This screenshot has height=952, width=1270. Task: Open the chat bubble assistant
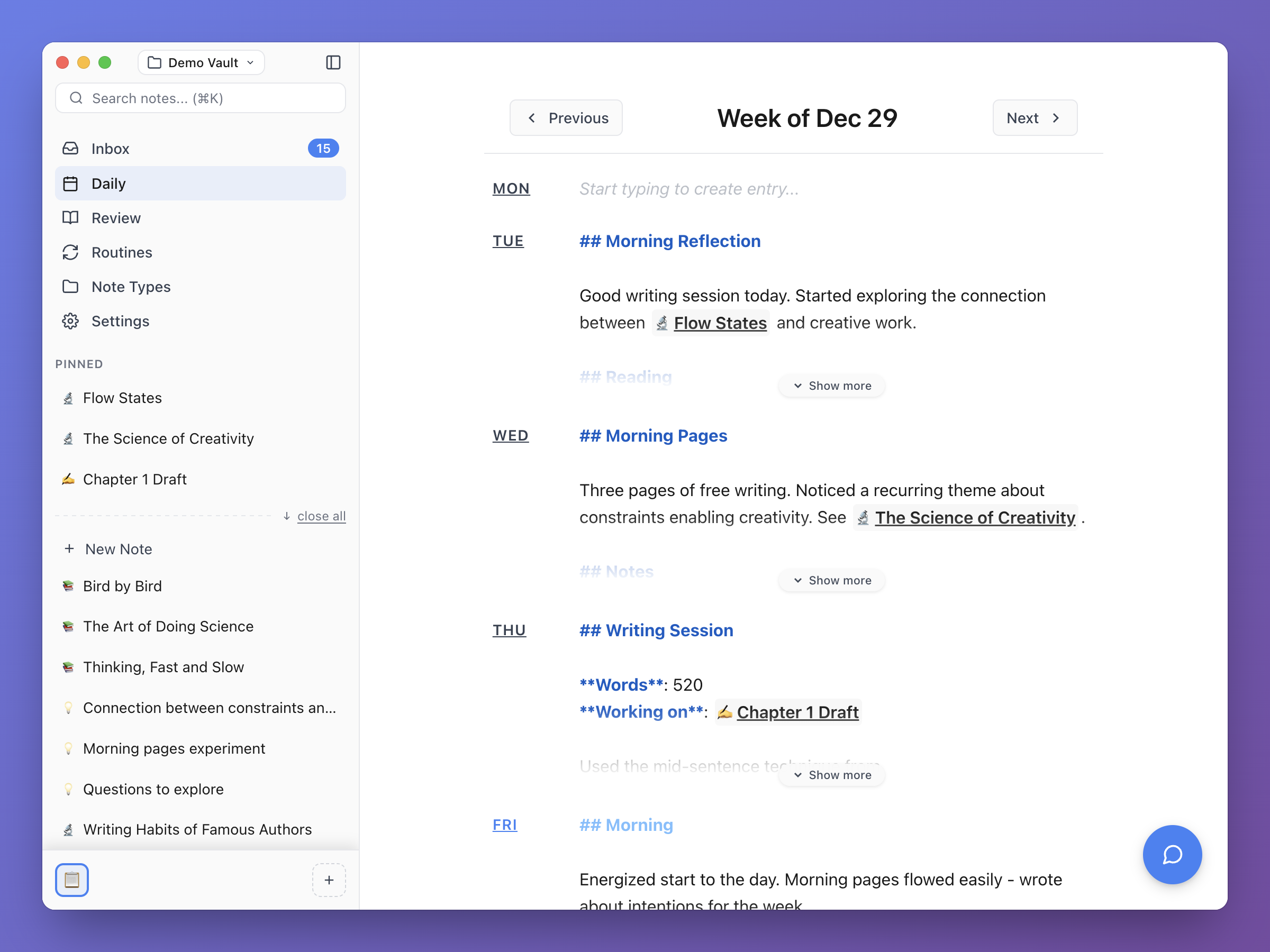pos(1173,855)
